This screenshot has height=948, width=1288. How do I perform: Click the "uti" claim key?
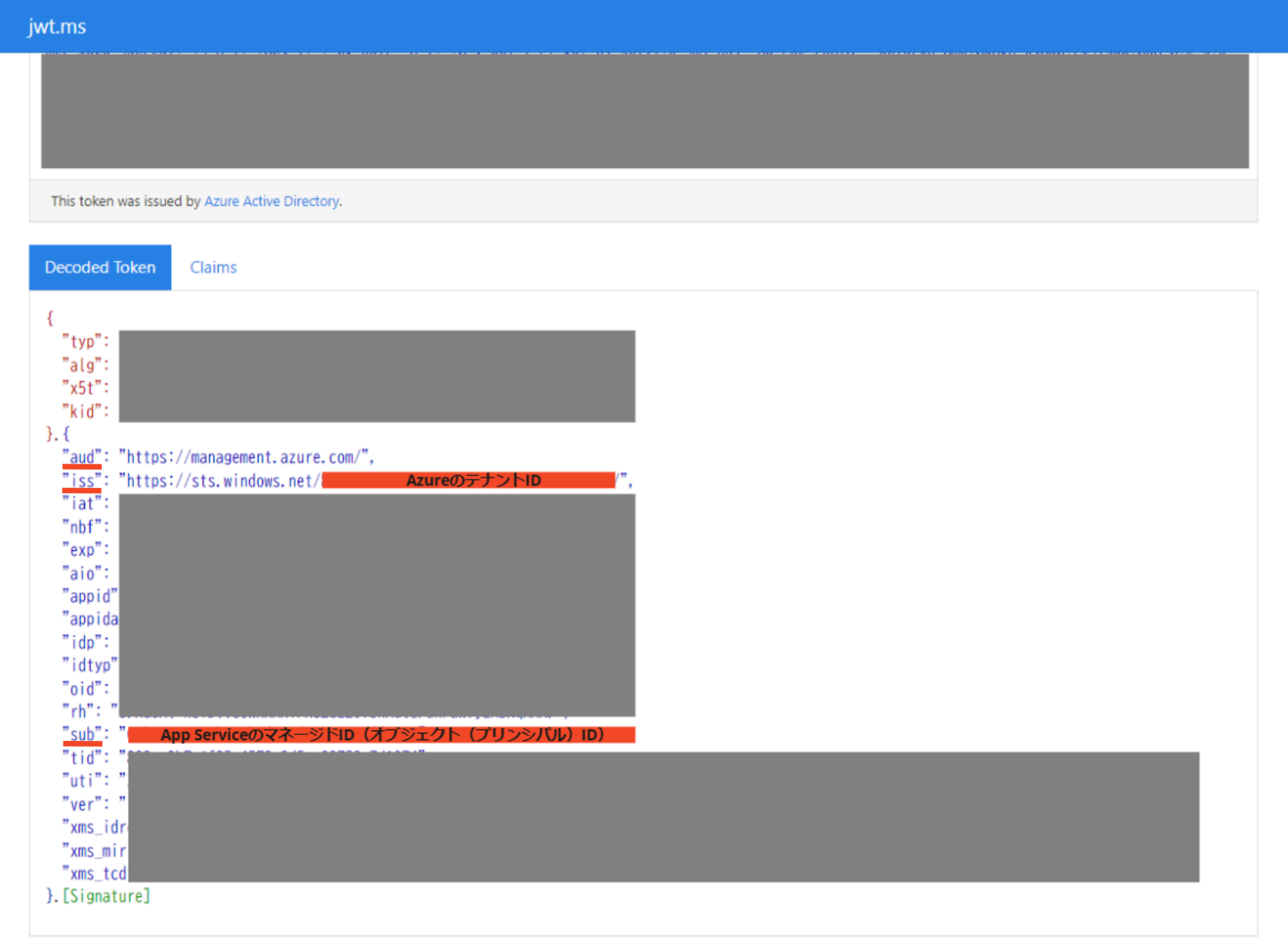tap(82, 781)
